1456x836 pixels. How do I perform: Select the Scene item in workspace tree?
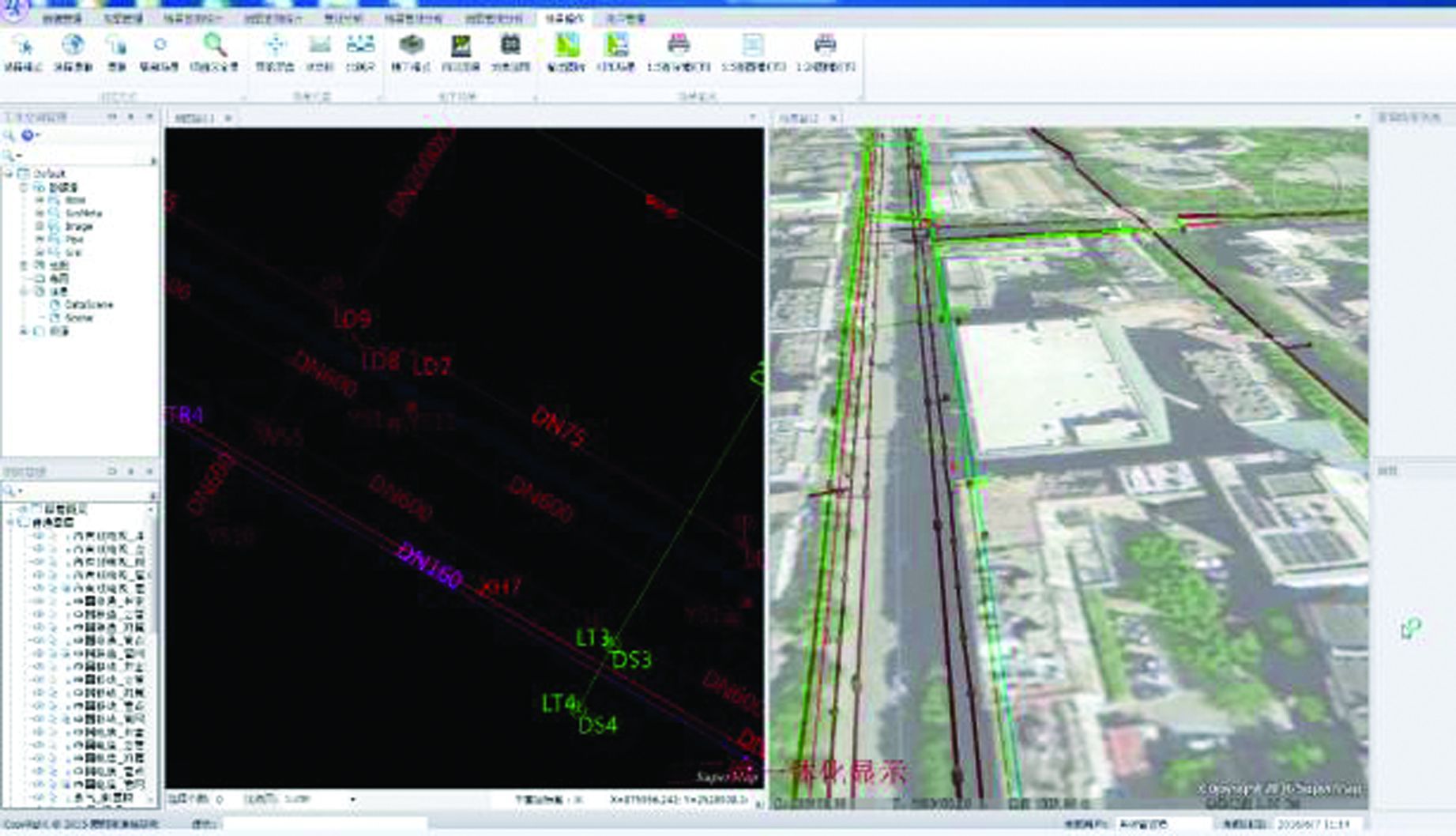(79, 318)
